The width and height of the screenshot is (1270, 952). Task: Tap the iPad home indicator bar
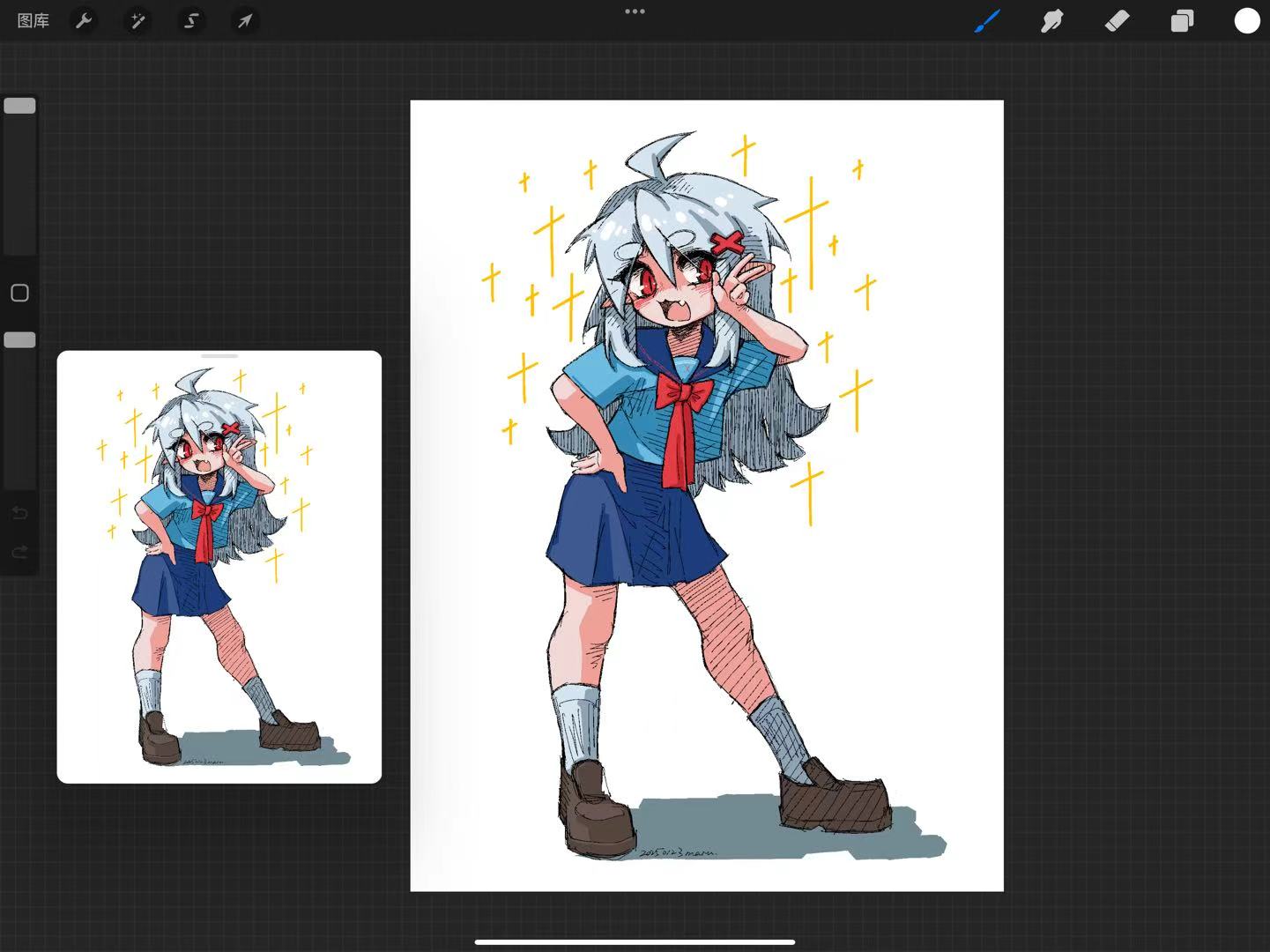click(635, 941)
